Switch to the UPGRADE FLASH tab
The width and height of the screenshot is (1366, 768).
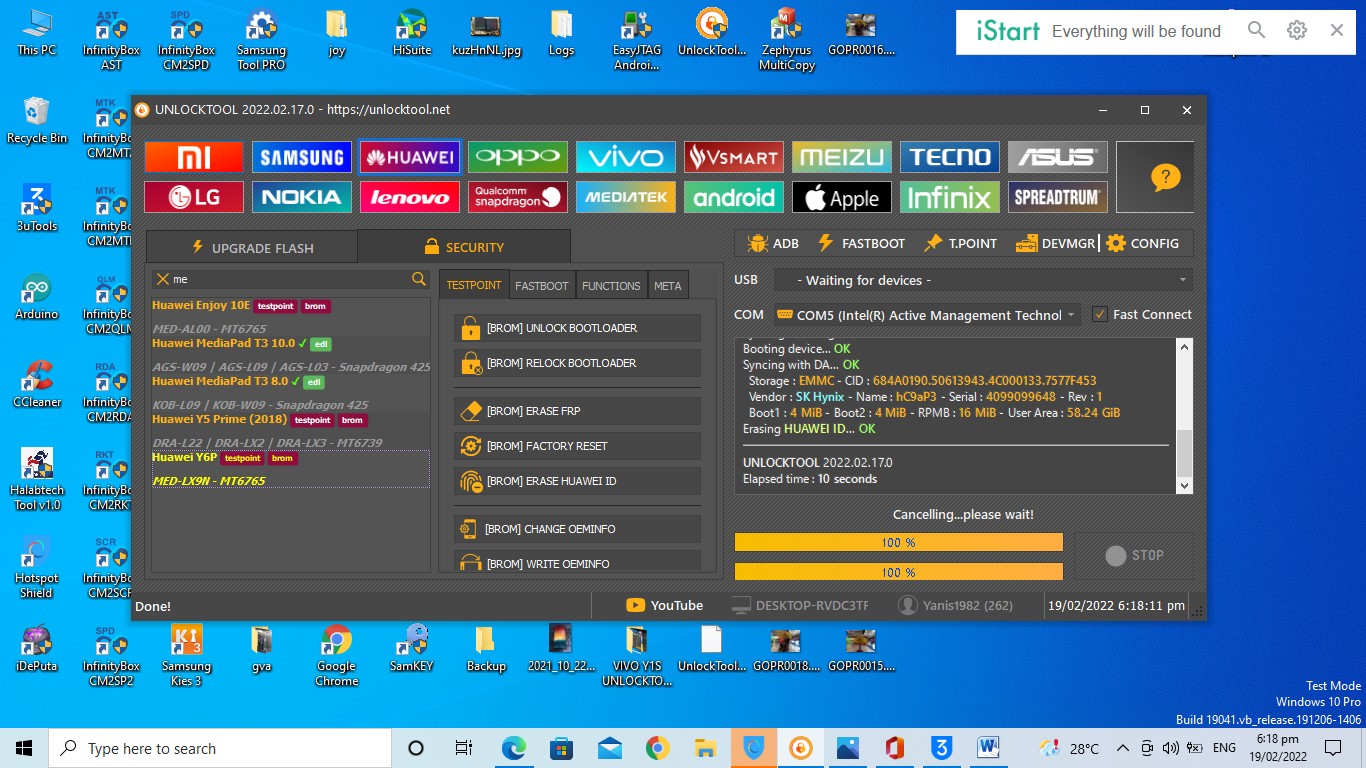(x=251, y=247)
